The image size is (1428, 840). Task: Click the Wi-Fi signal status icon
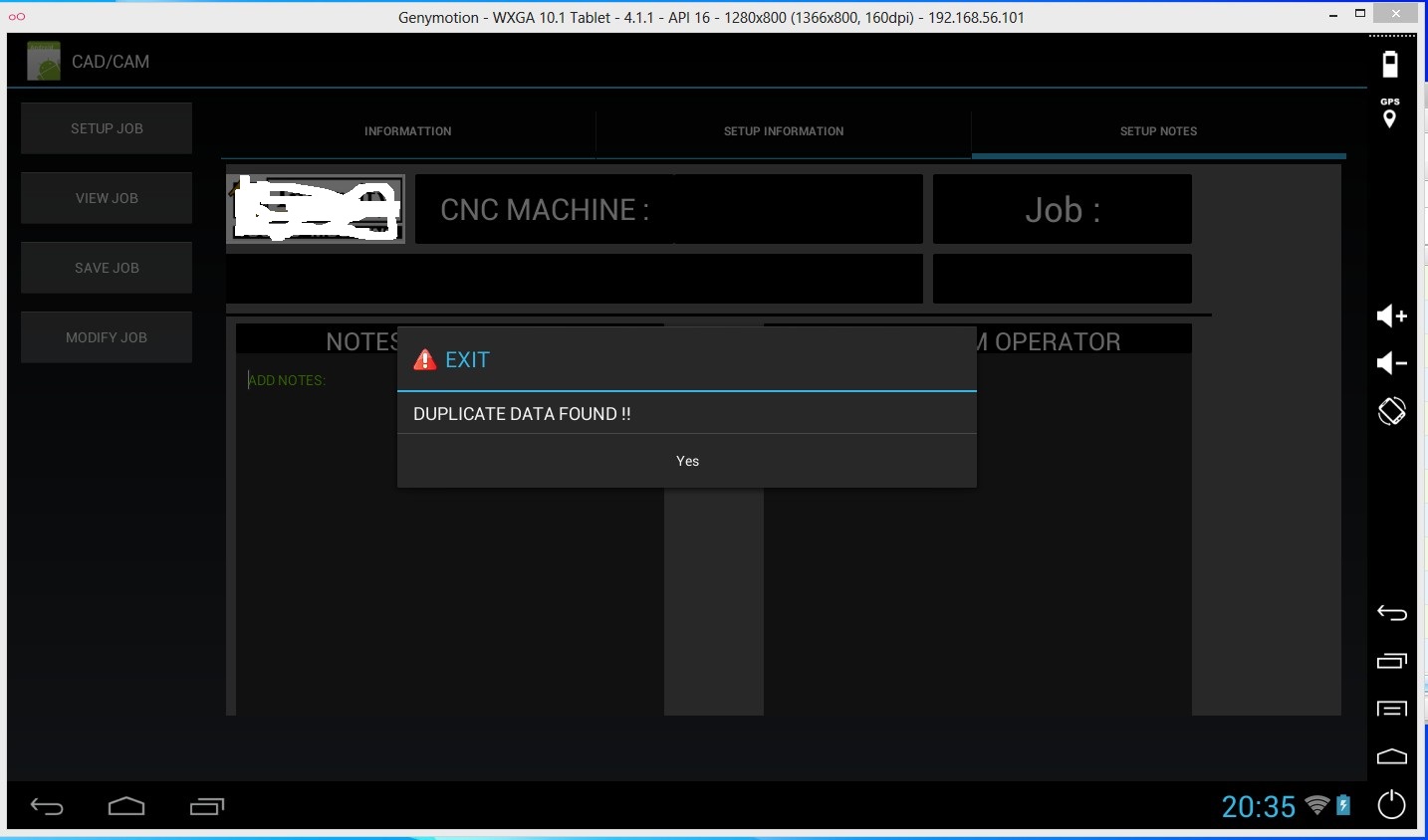pyautogui.click(x=1317, y=805)
